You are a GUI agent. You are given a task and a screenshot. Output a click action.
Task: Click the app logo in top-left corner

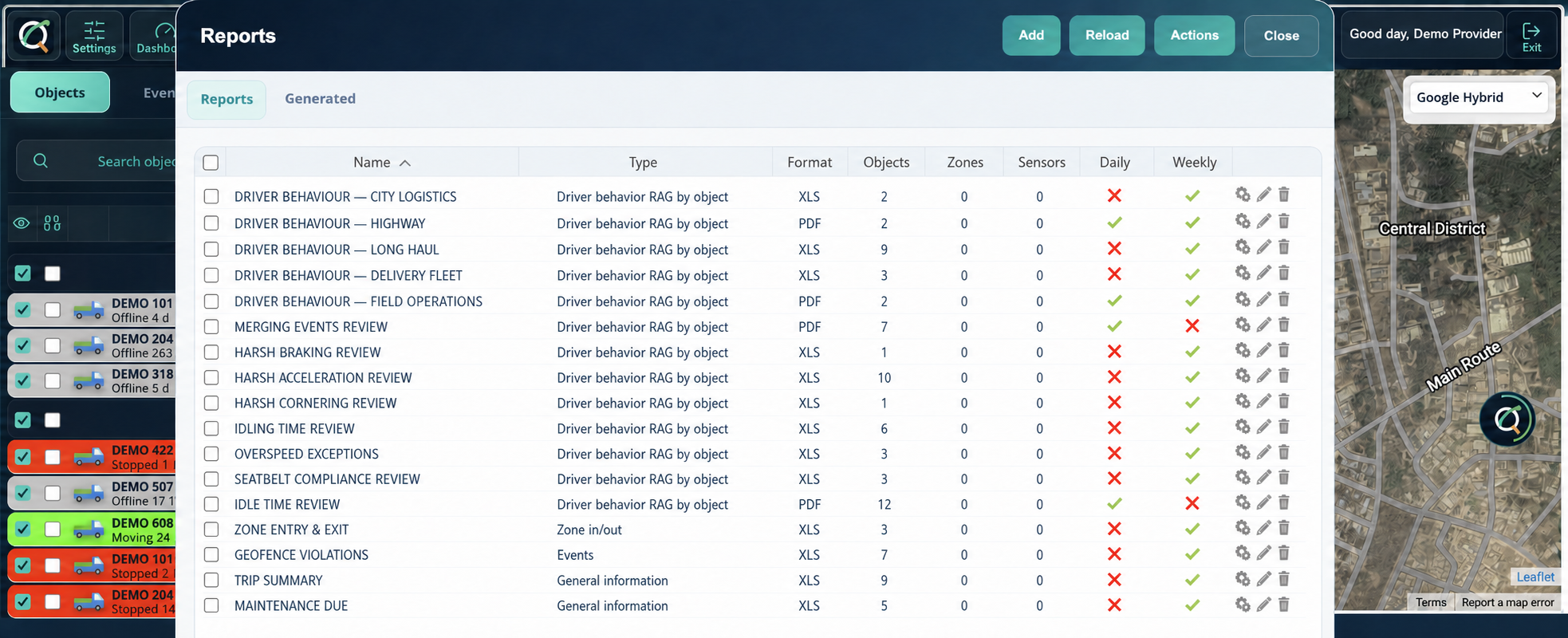click(x=34, y=36)
